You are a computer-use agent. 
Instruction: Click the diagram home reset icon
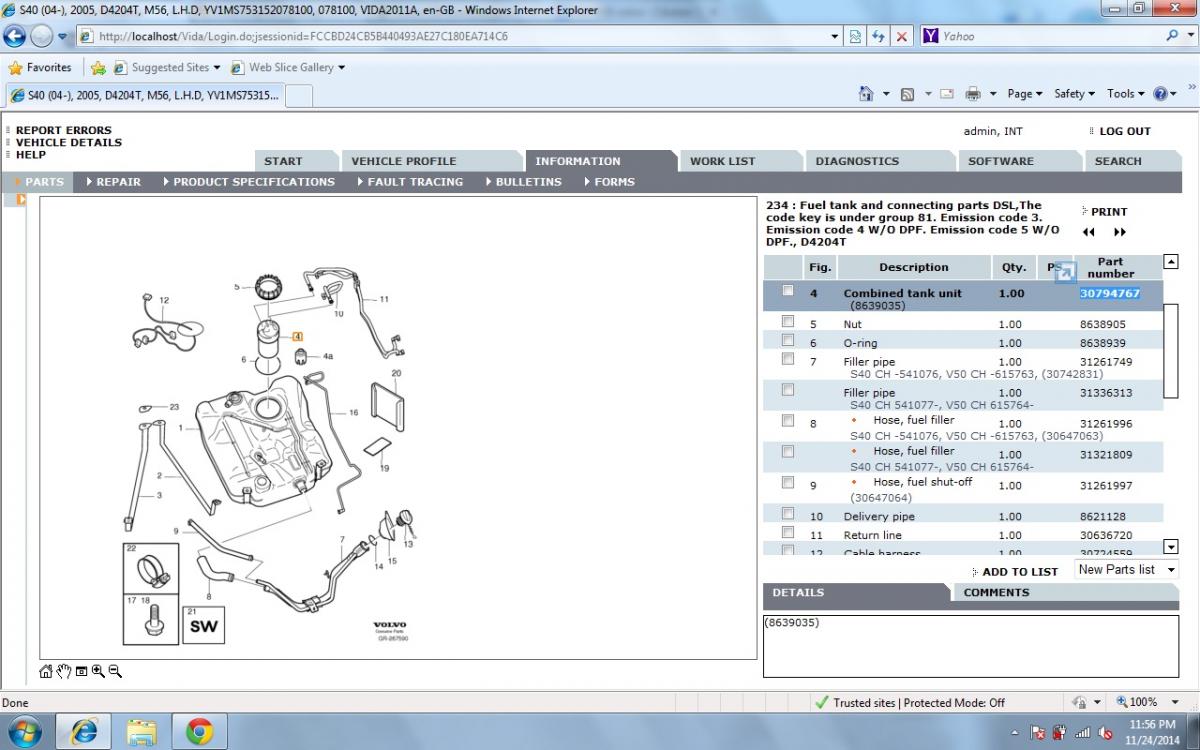point(46,671)
